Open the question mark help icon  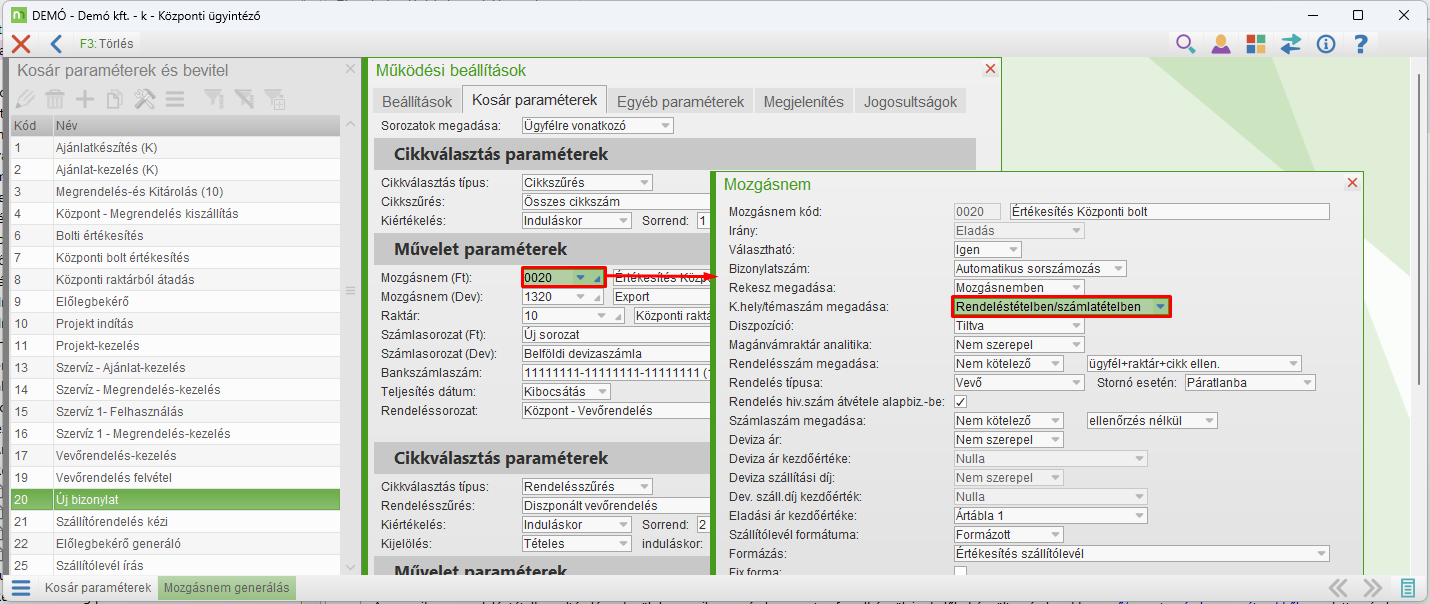(x=1360, y=44)
